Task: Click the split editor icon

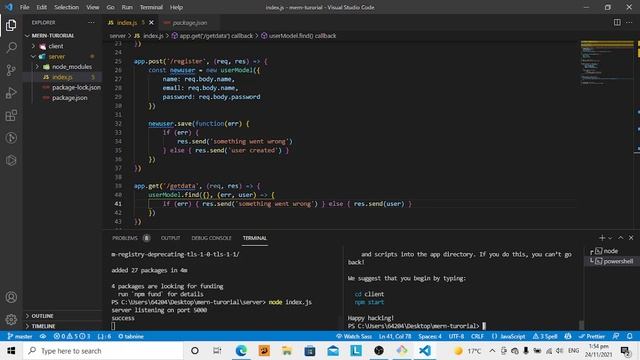Action: tap(617, 22)
